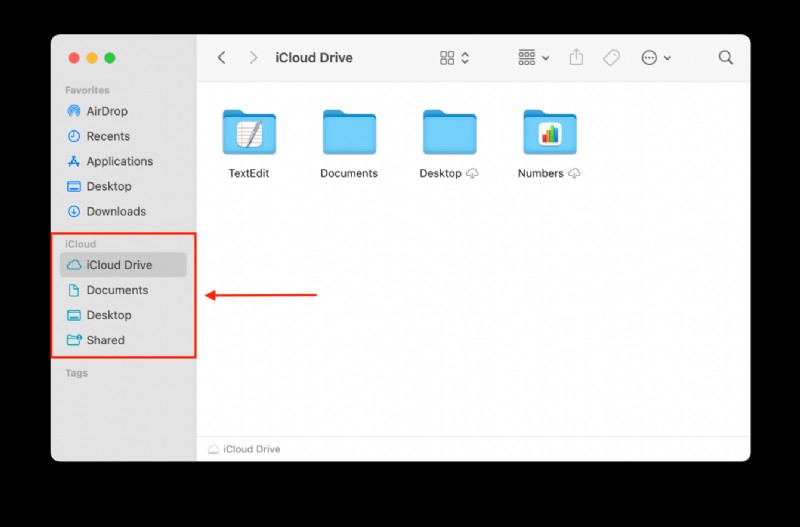
Task: Open Documents under iCloud
Action: click(x=123, y=290)
